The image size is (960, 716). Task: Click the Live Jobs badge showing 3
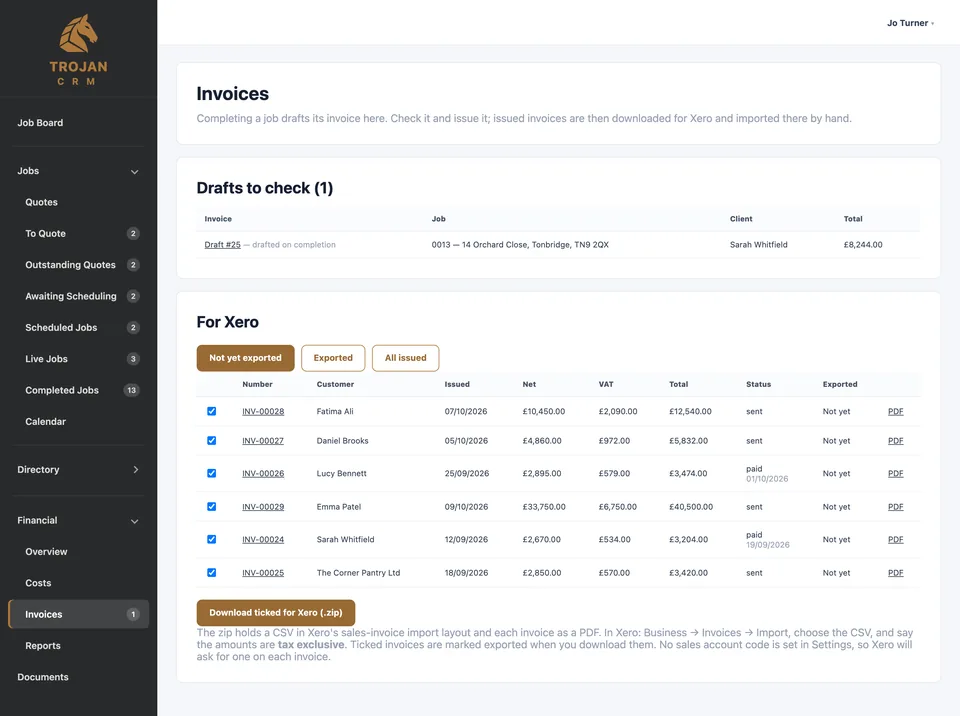[133, 359]
